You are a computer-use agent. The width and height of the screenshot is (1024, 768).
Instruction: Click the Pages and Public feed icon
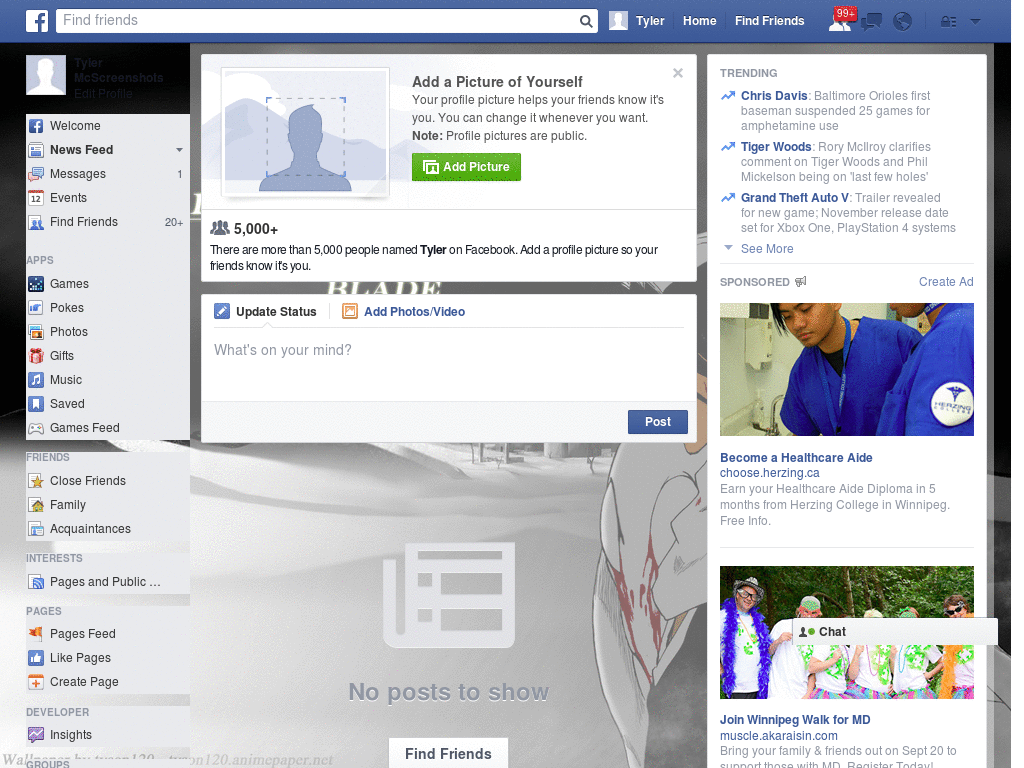click(x=36, y=582)
